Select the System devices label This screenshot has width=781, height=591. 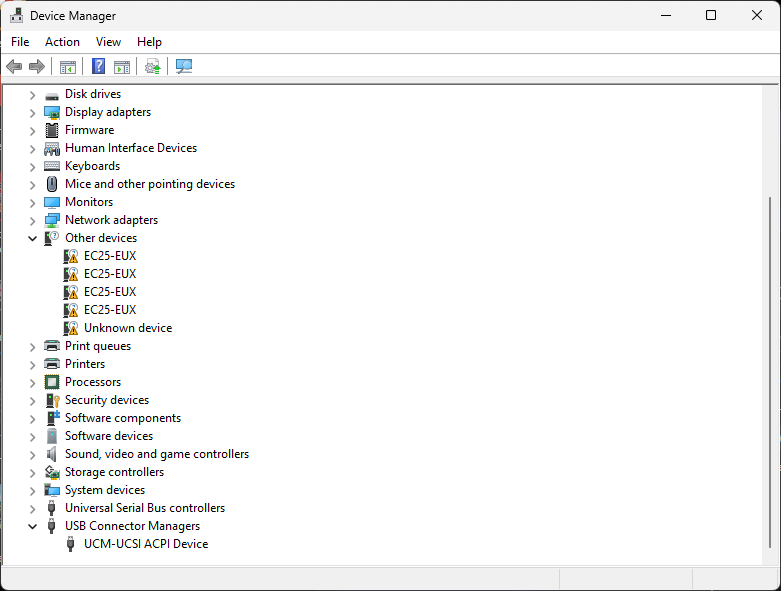(105, 490)
